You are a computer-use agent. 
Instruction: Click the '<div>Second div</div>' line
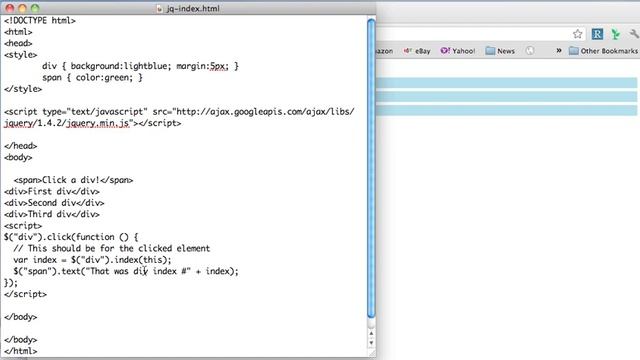tap(54, 203)
